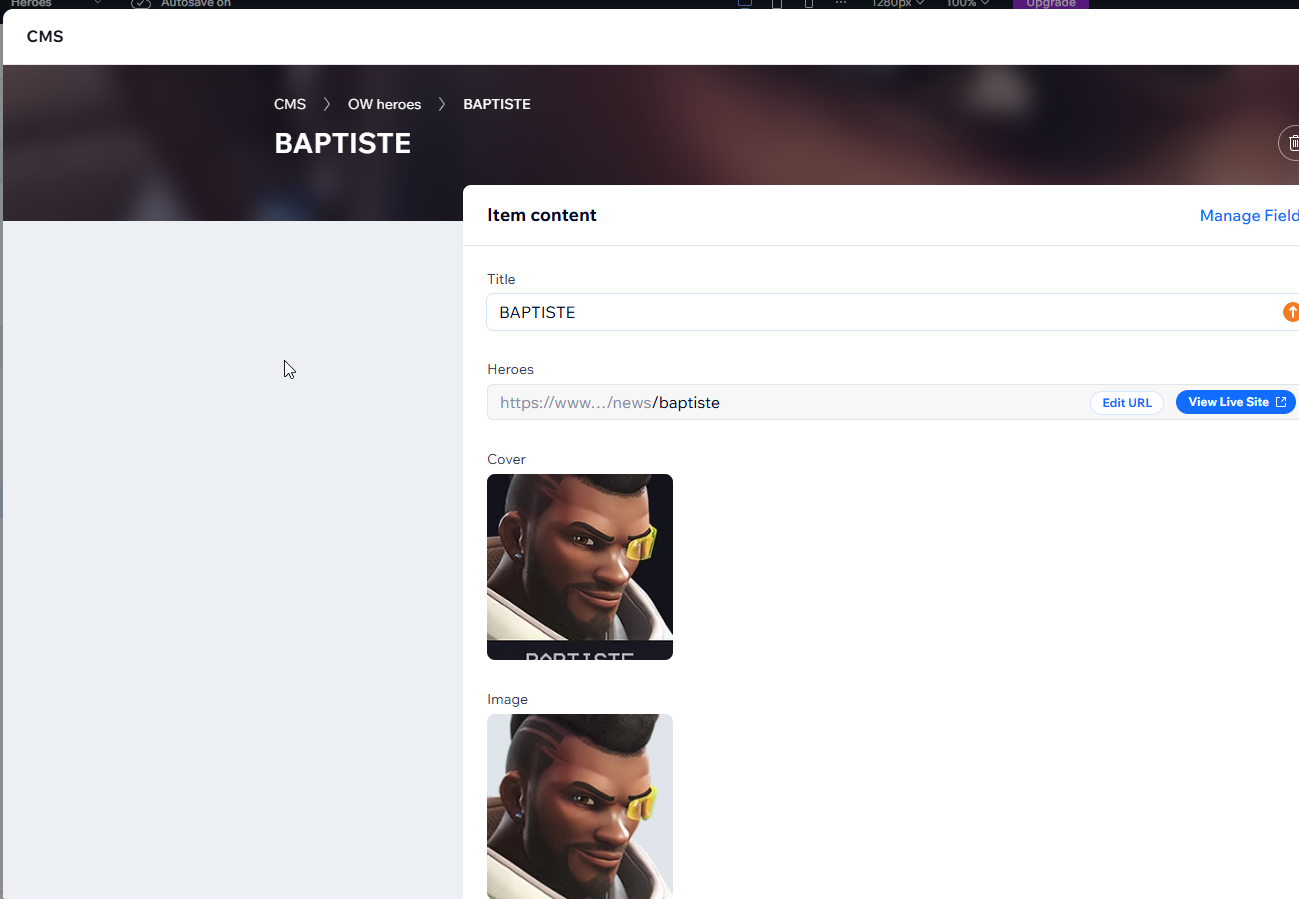Screen dimensions: 1299x899
Task: Click the large BAPTISTE page heading
Action: tap(343, 144)
